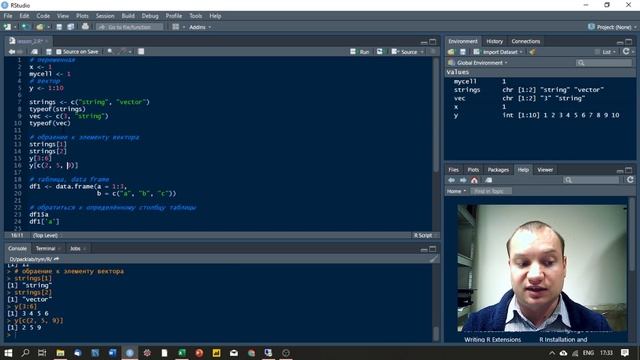Refresh the Help topic
Image resolution: width=640 pixels, height=360 pixels.
point(630,180)
